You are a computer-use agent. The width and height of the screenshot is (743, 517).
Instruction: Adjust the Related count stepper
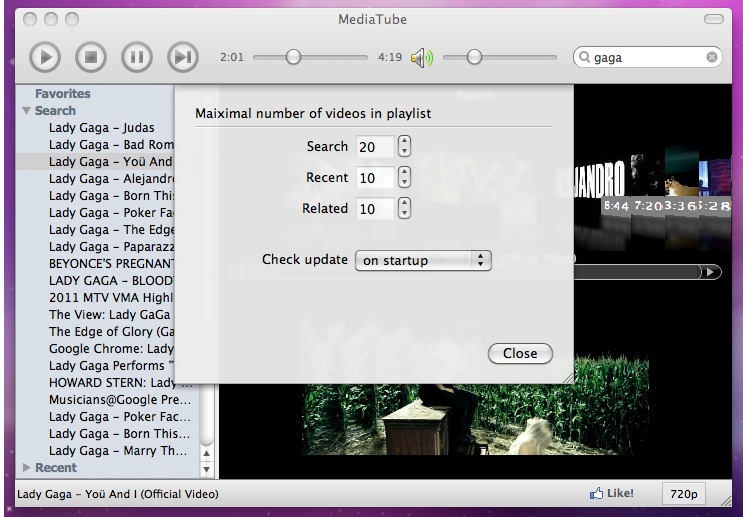click(x=403, y=209)
